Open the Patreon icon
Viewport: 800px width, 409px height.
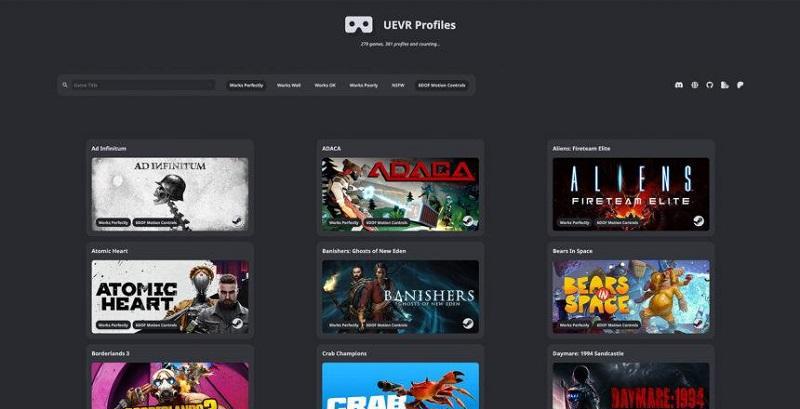[x=740, y=85]
